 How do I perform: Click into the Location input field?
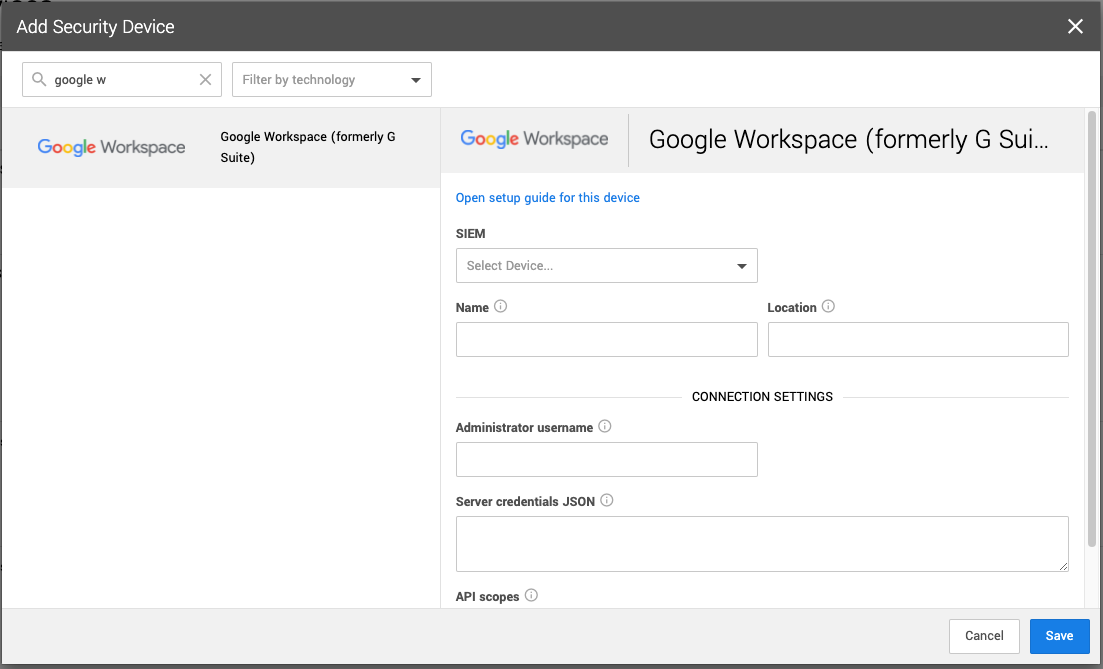tap(918, 340)
